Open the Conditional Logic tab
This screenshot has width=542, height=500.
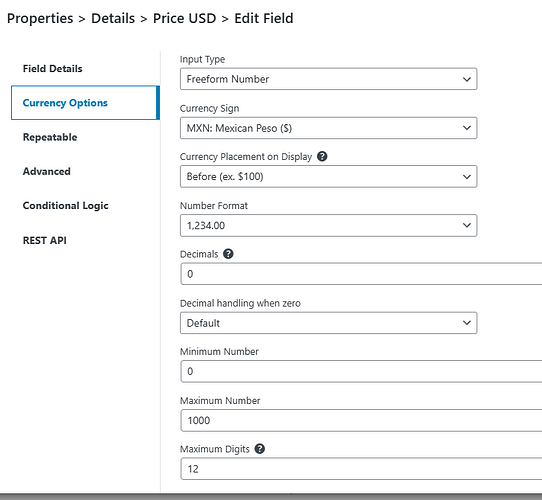click(66, 206)
